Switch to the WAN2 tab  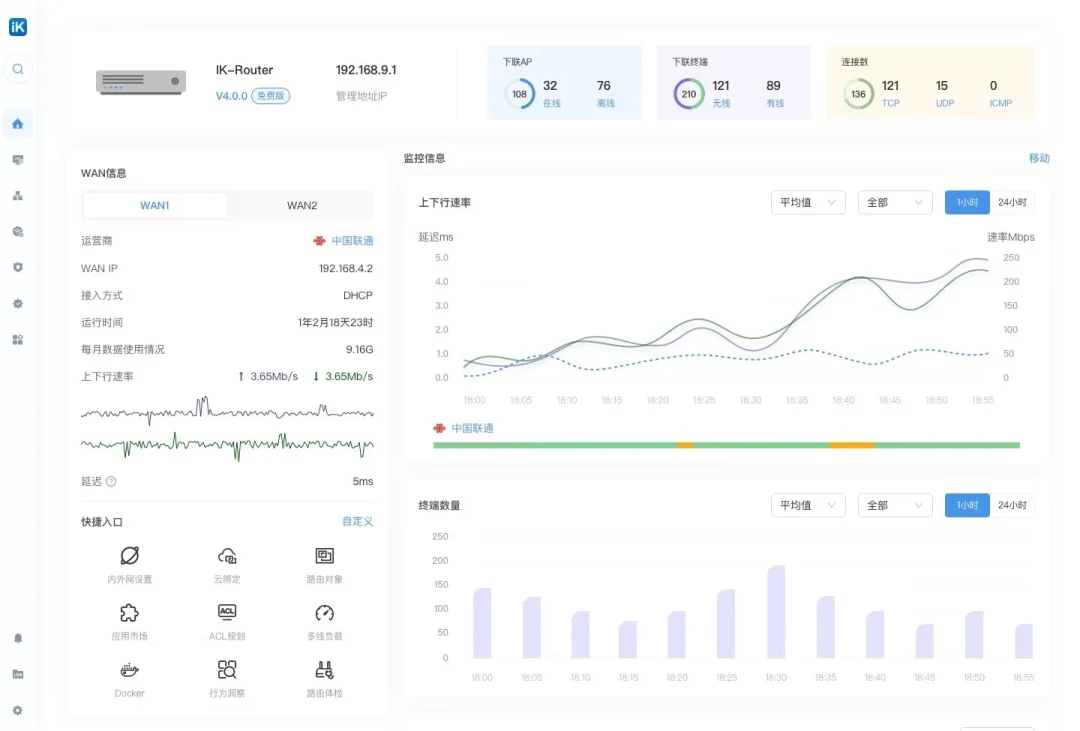(302, 205)
